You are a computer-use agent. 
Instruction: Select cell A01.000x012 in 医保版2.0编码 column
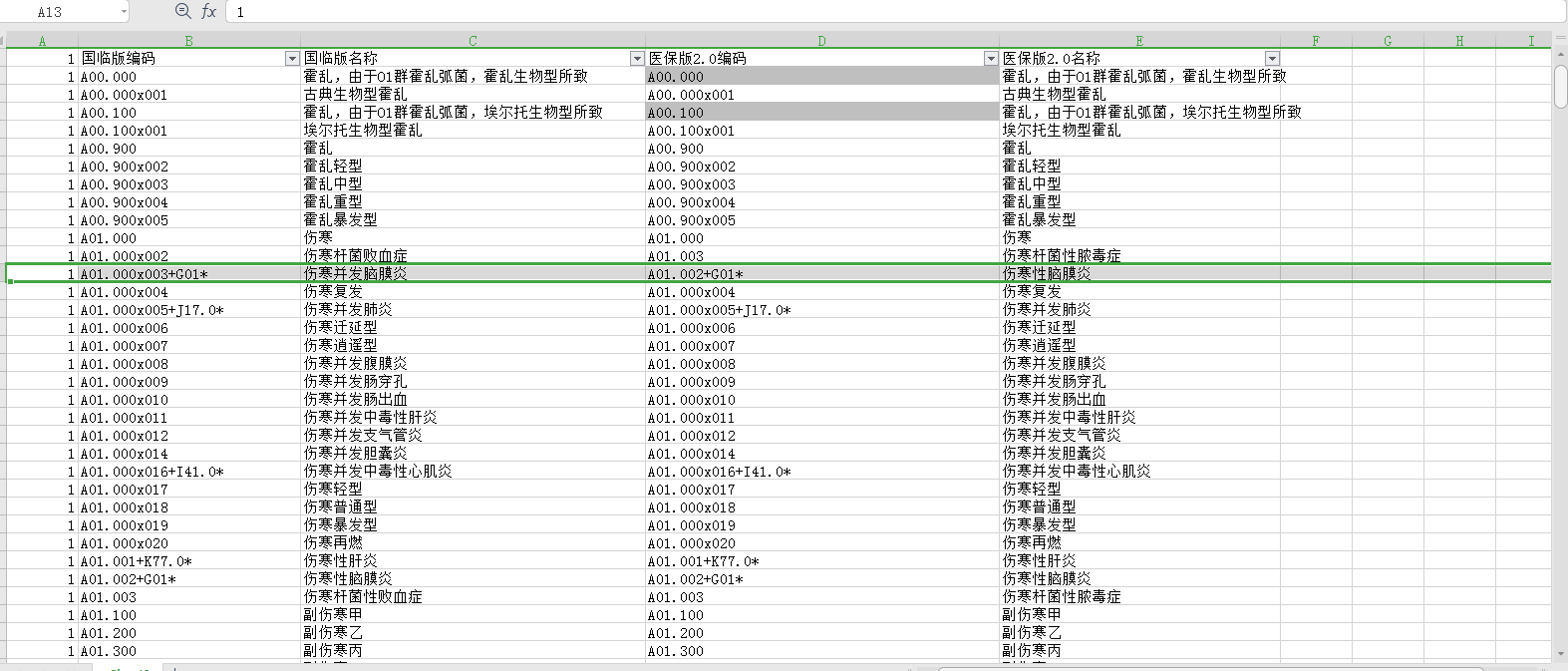(822, 436)
